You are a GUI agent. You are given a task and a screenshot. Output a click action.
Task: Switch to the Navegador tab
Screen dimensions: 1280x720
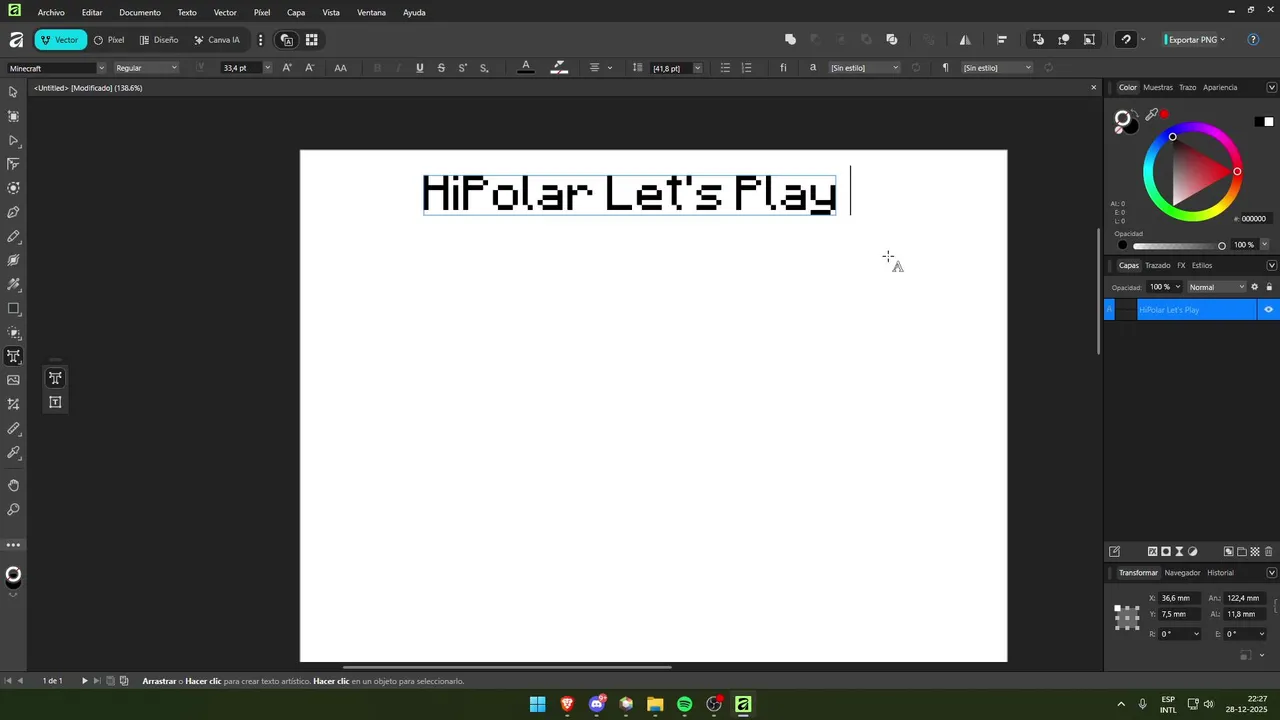pyautogui.click(x=1182, y=573)
